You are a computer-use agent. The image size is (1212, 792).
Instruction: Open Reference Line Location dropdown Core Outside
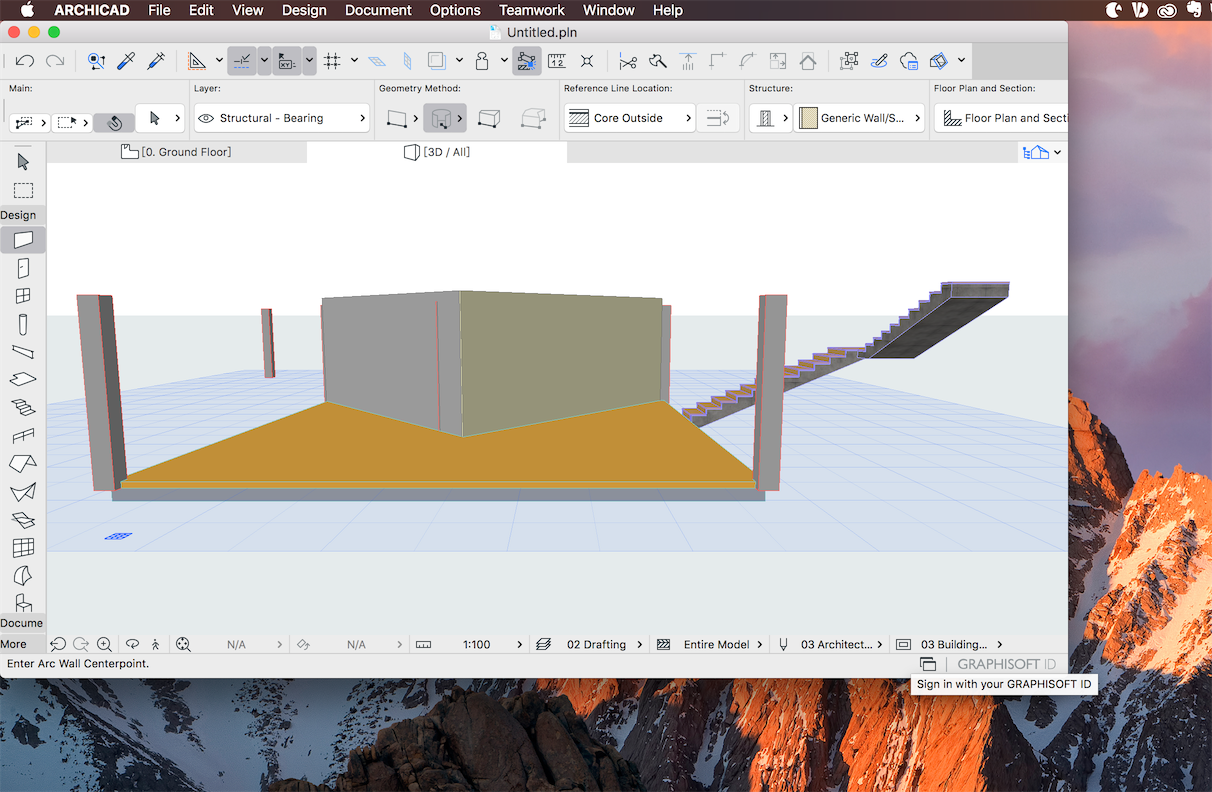coord(629,118)
